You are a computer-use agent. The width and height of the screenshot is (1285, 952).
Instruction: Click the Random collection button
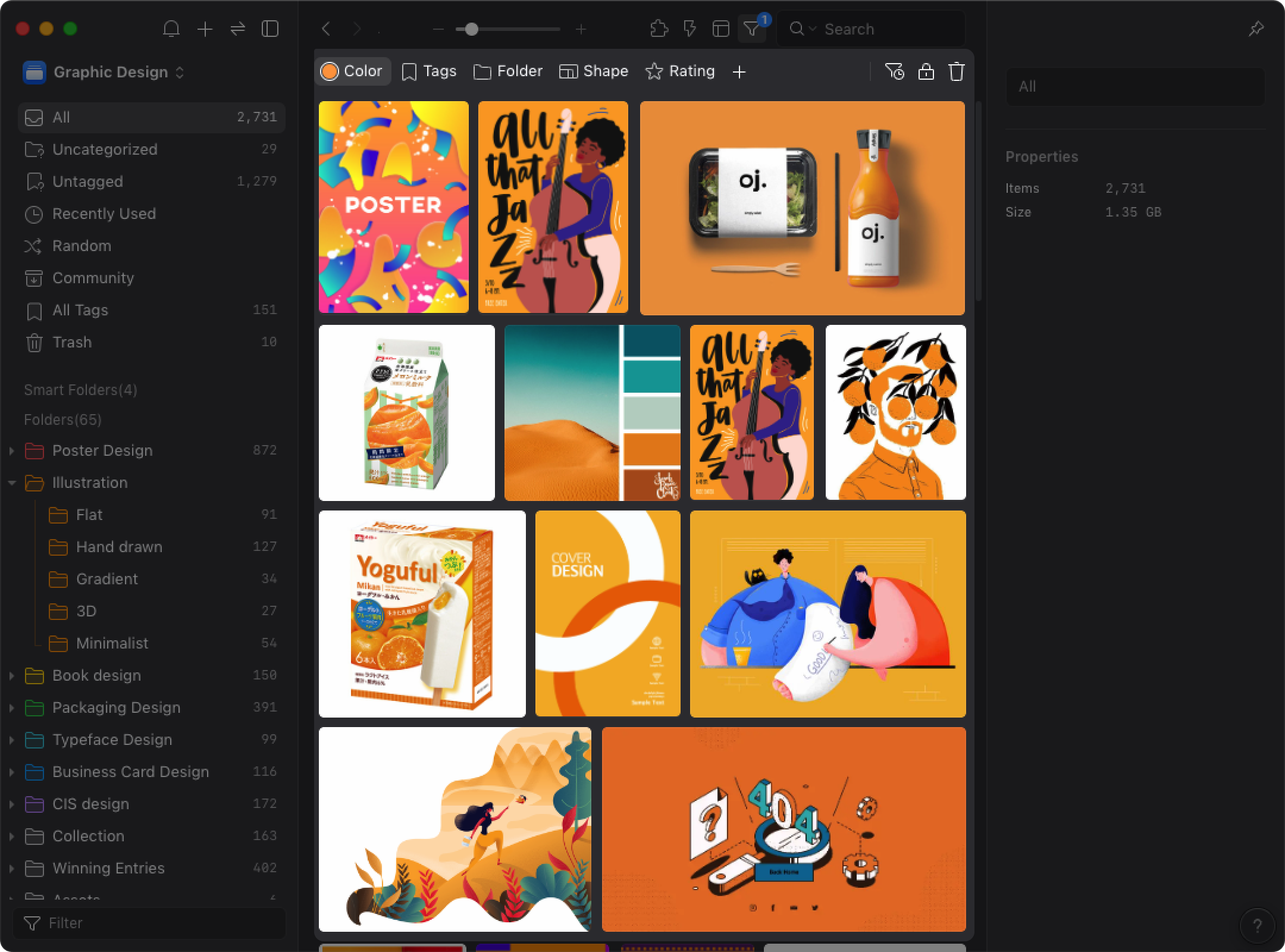[x=82, y=245]
